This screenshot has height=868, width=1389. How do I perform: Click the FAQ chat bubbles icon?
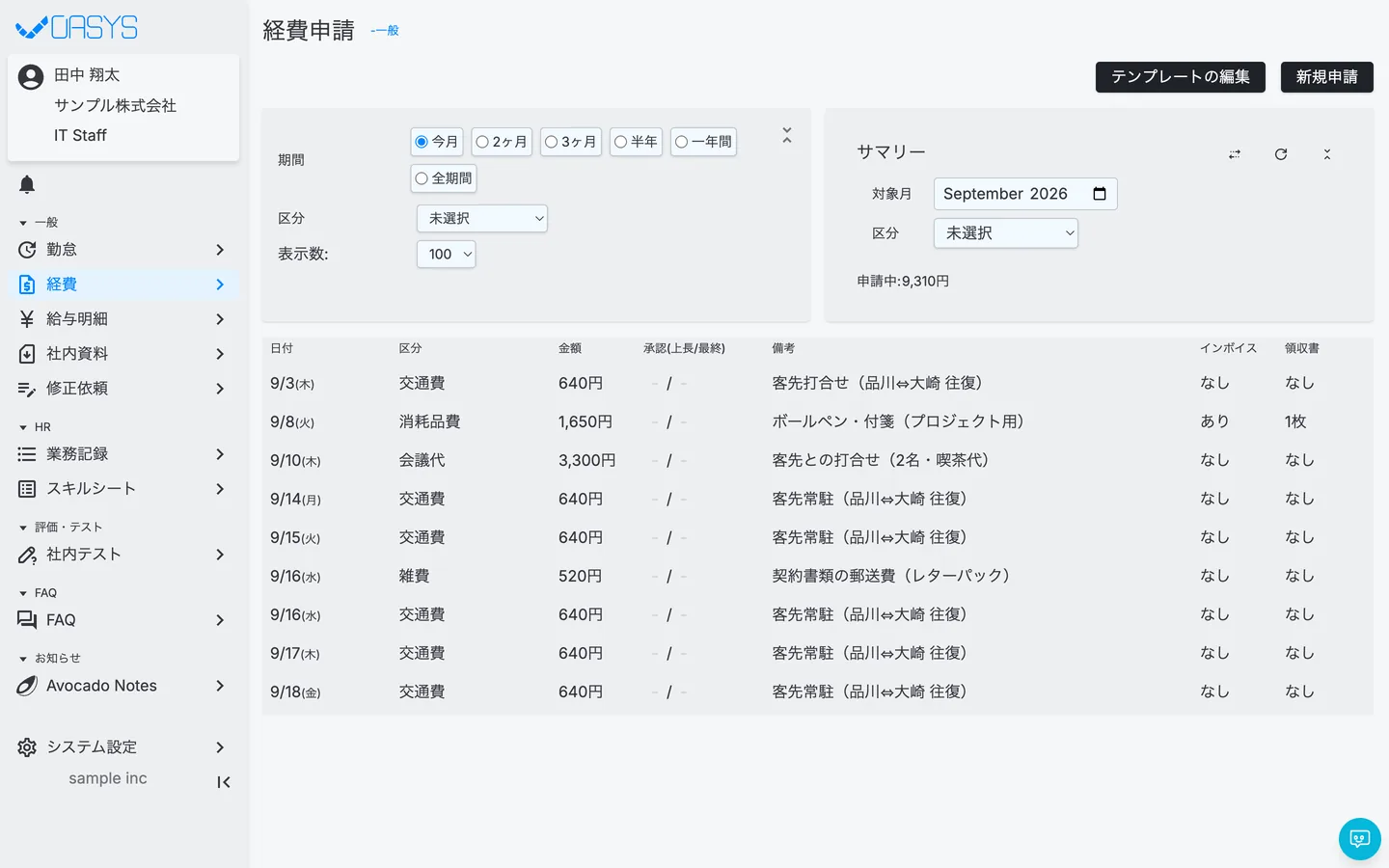(x=27, y=620)
